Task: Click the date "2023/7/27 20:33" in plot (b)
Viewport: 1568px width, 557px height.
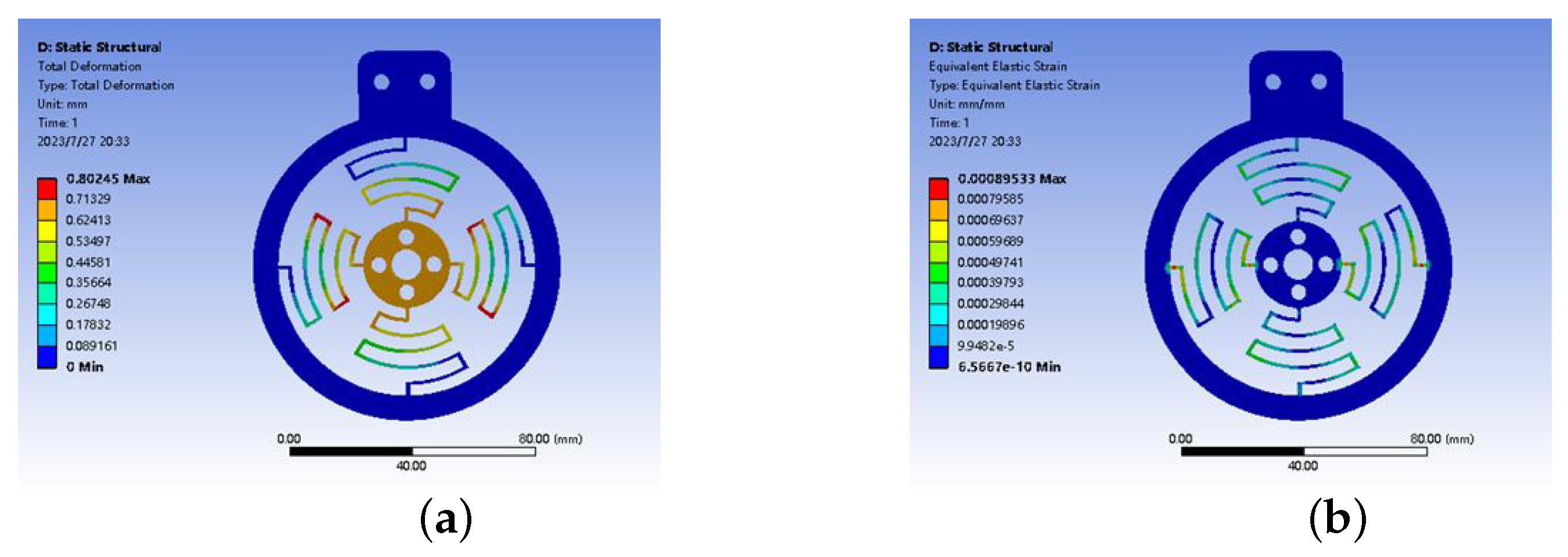Action: tap(975, 142)
